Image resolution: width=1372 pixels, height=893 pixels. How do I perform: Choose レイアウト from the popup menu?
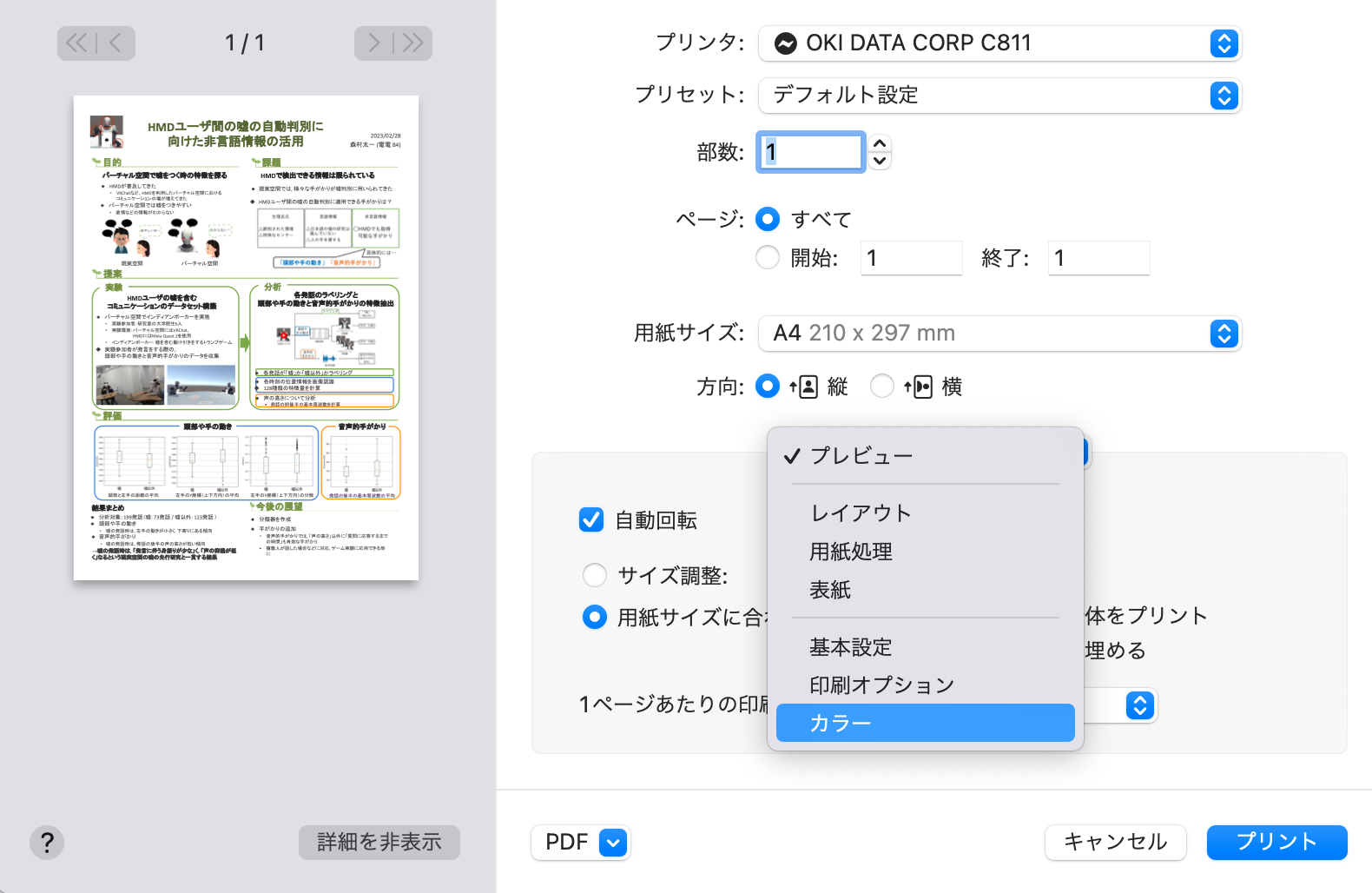(x=861, y=513)
